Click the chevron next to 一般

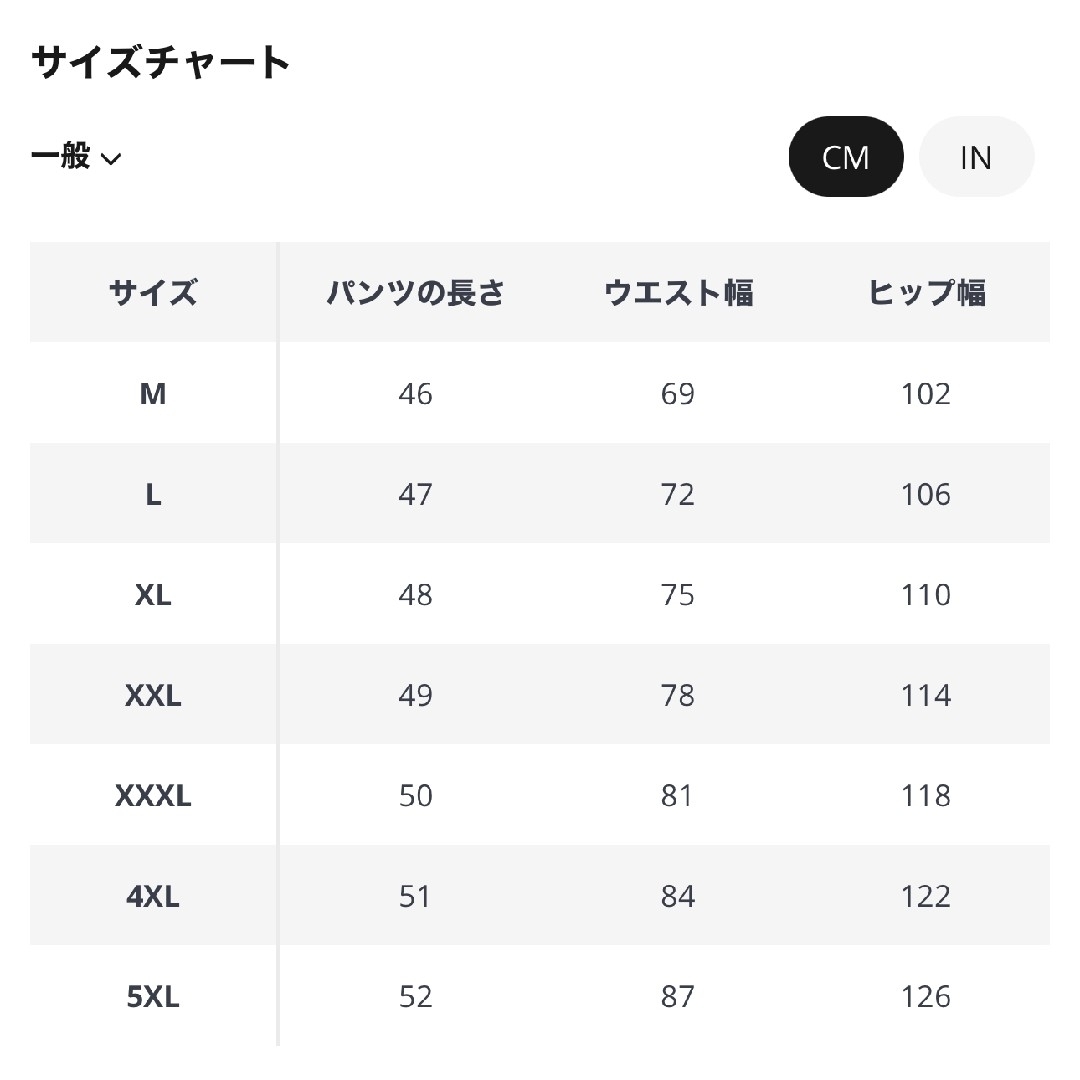pyautogui.click(x=111, y=159)
